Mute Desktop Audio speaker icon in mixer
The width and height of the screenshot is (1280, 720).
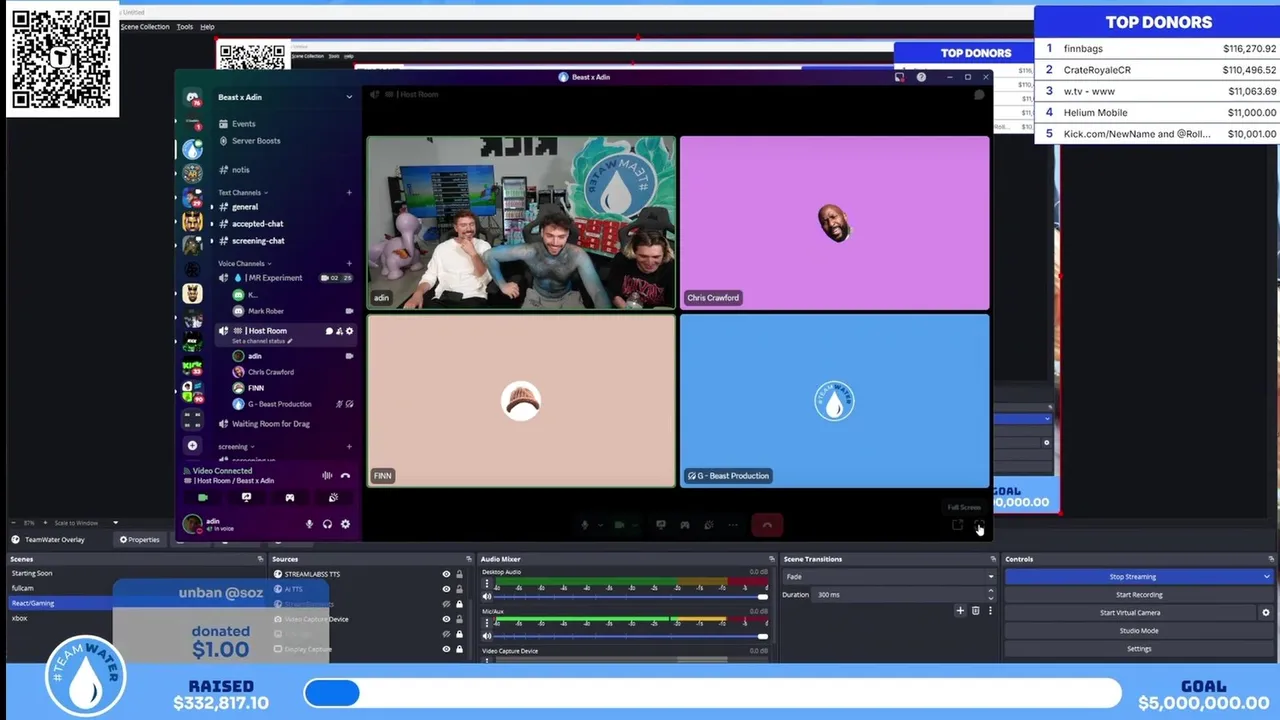pyautogui.click(x=488, y=597)
